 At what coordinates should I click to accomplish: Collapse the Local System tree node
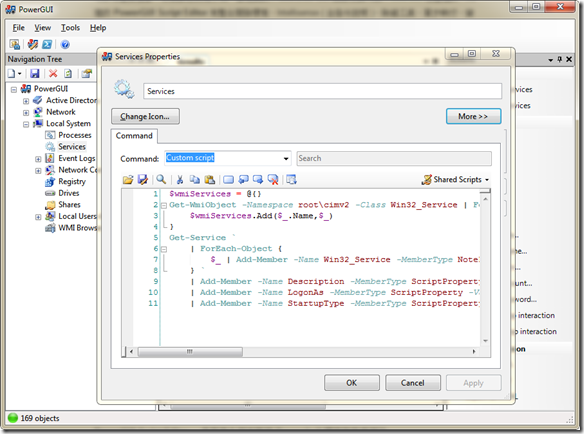(x=26, y=124)
